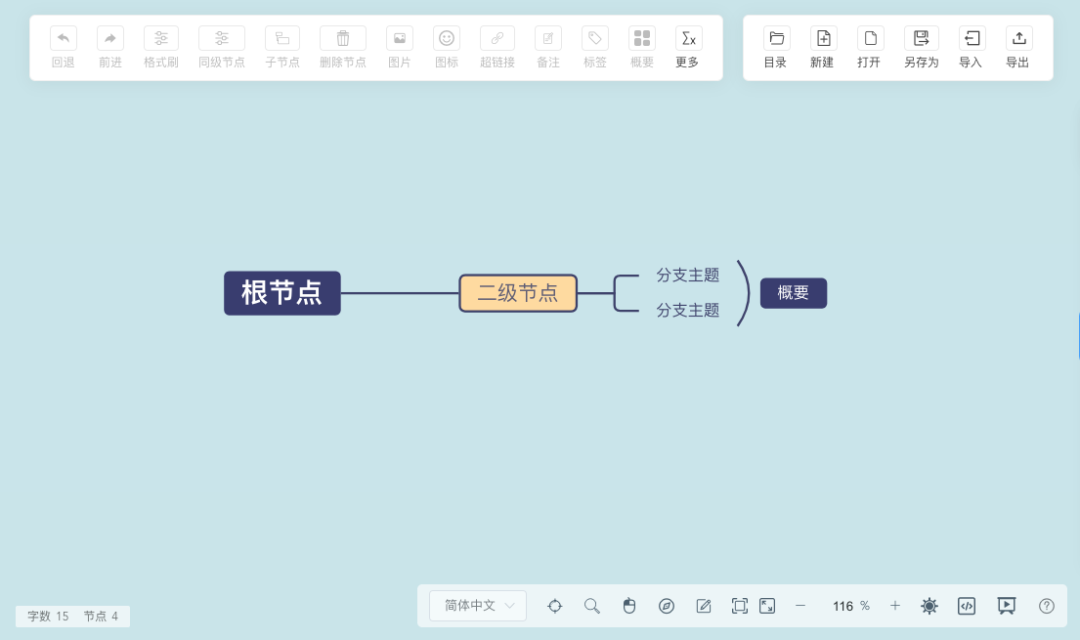Toggle hand drag mode with mouse icon
This screenshot has height=640, width=1080.
629,605
